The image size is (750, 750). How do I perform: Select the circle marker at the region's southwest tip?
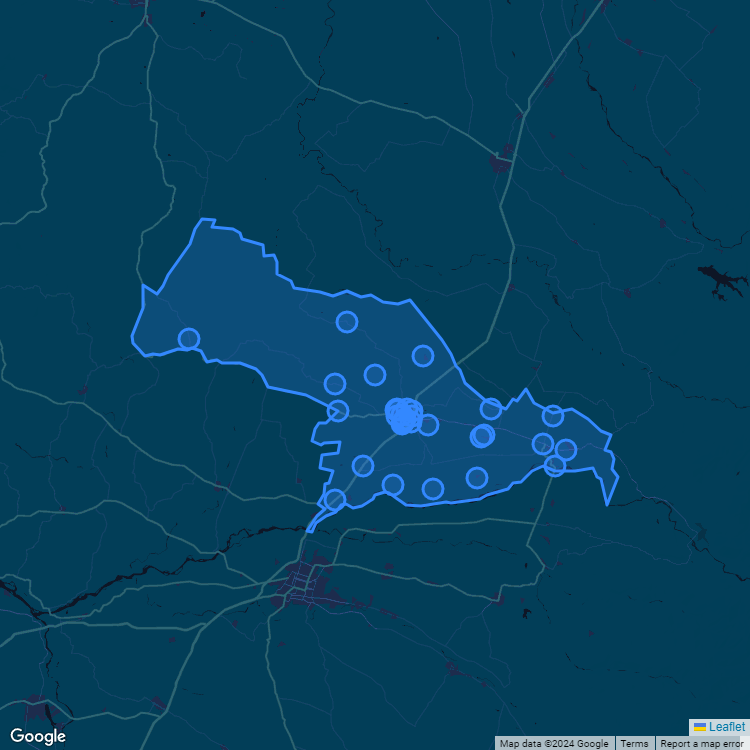pos(335,500)
